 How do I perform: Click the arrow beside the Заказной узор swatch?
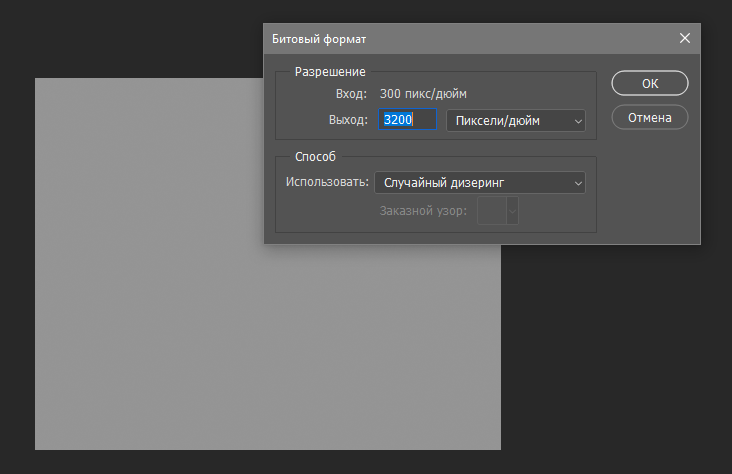click(x=512, y=211)
